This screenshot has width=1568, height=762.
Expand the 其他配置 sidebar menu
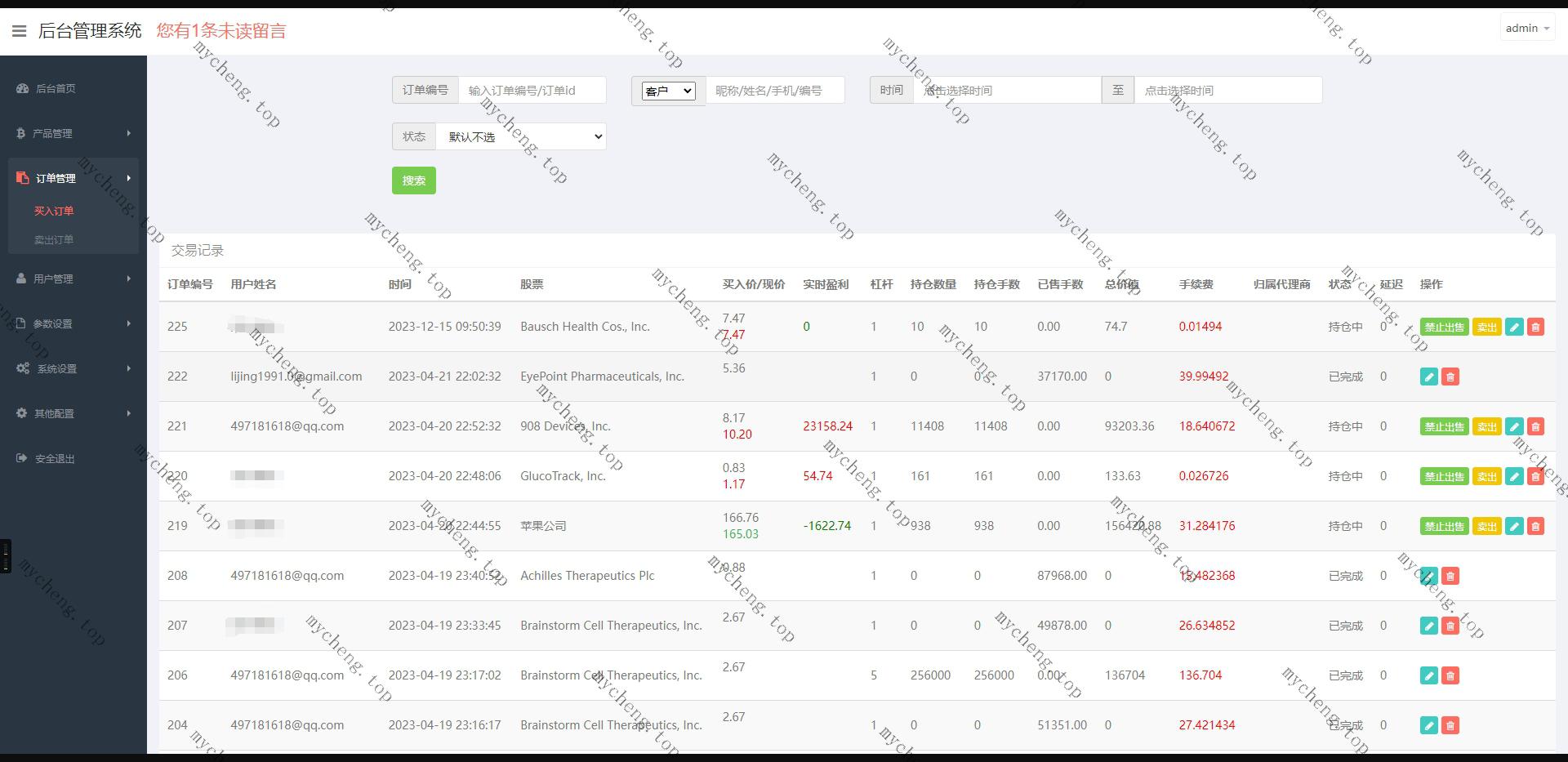tap(73, 413)
